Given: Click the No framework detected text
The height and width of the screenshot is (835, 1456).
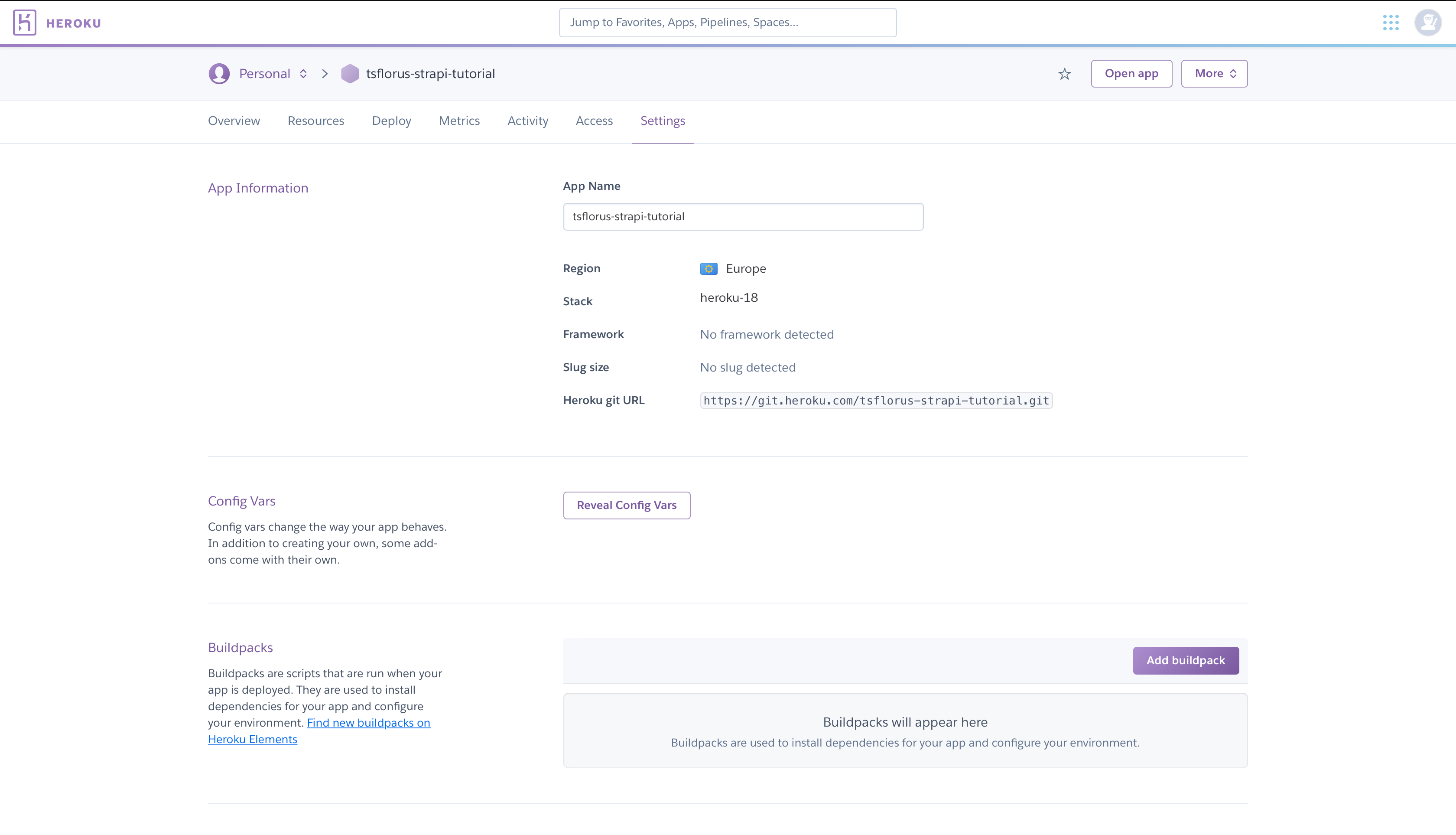Looking at the screenshot, I should (767, 334).
